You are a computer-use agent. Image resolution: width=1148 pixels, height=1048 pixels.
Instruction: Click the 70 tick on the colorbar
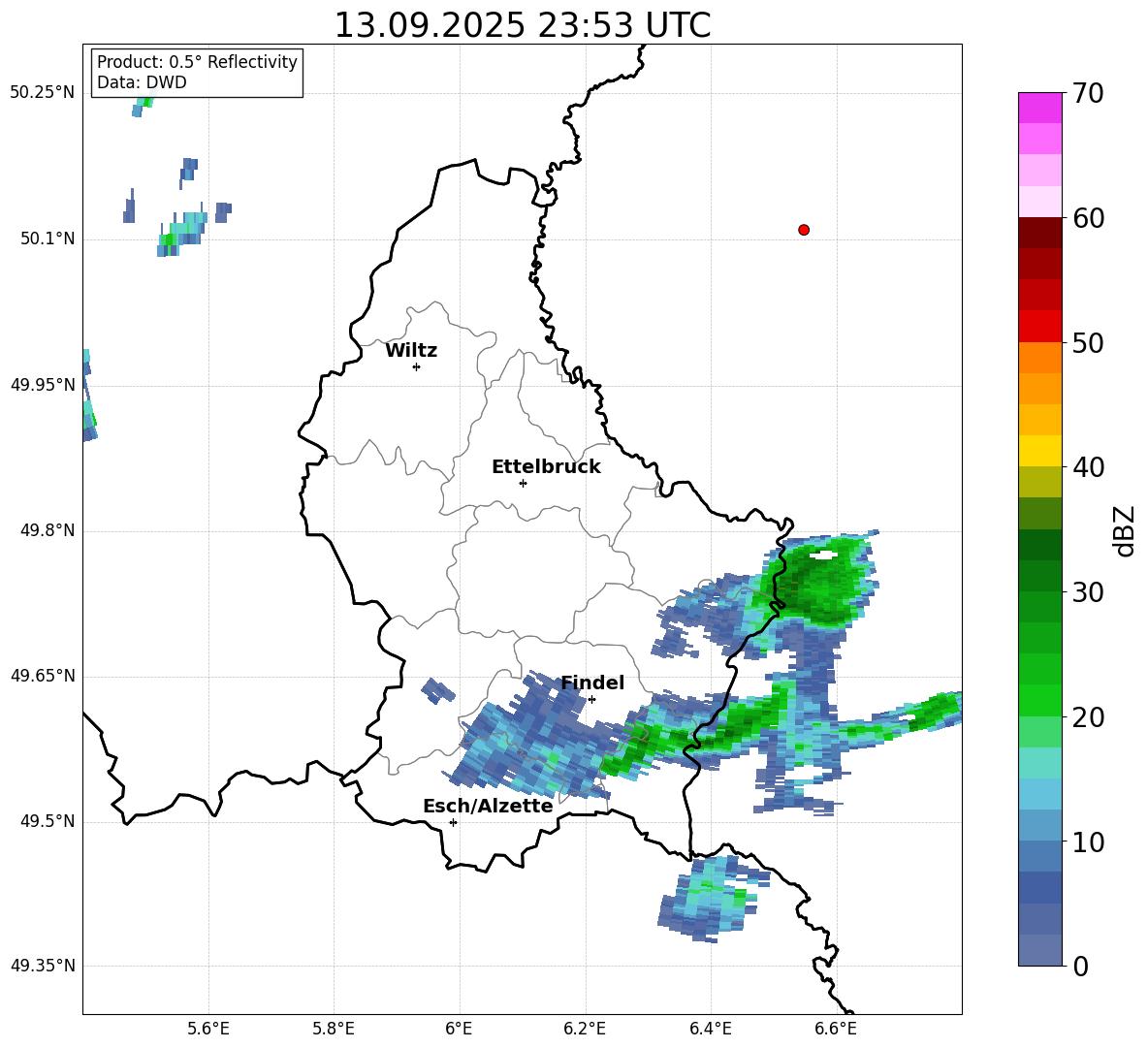(x=1088, y=93)
